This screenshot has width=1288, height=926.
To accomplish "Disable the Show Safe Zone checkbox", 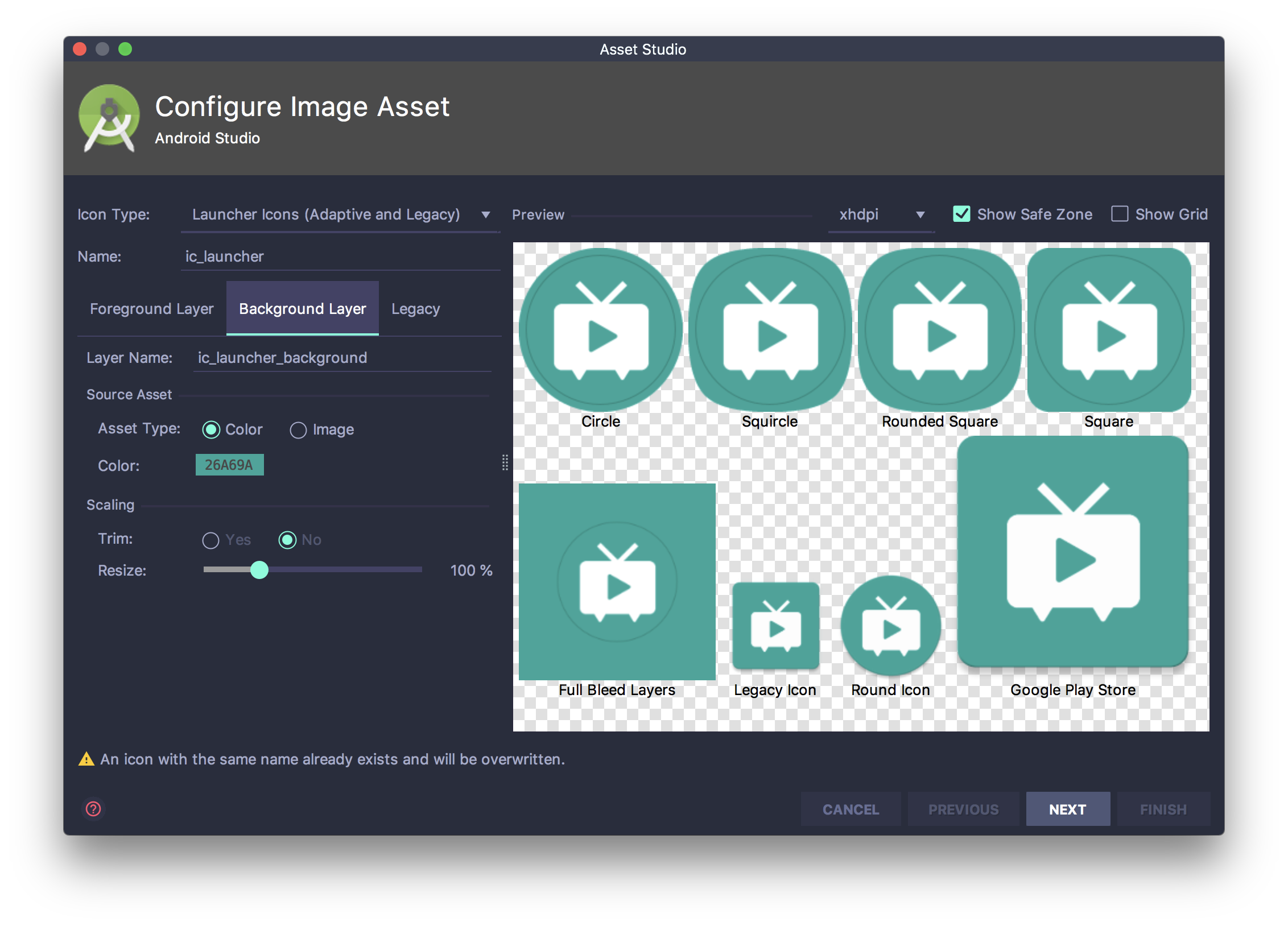I will click(961, 214).
